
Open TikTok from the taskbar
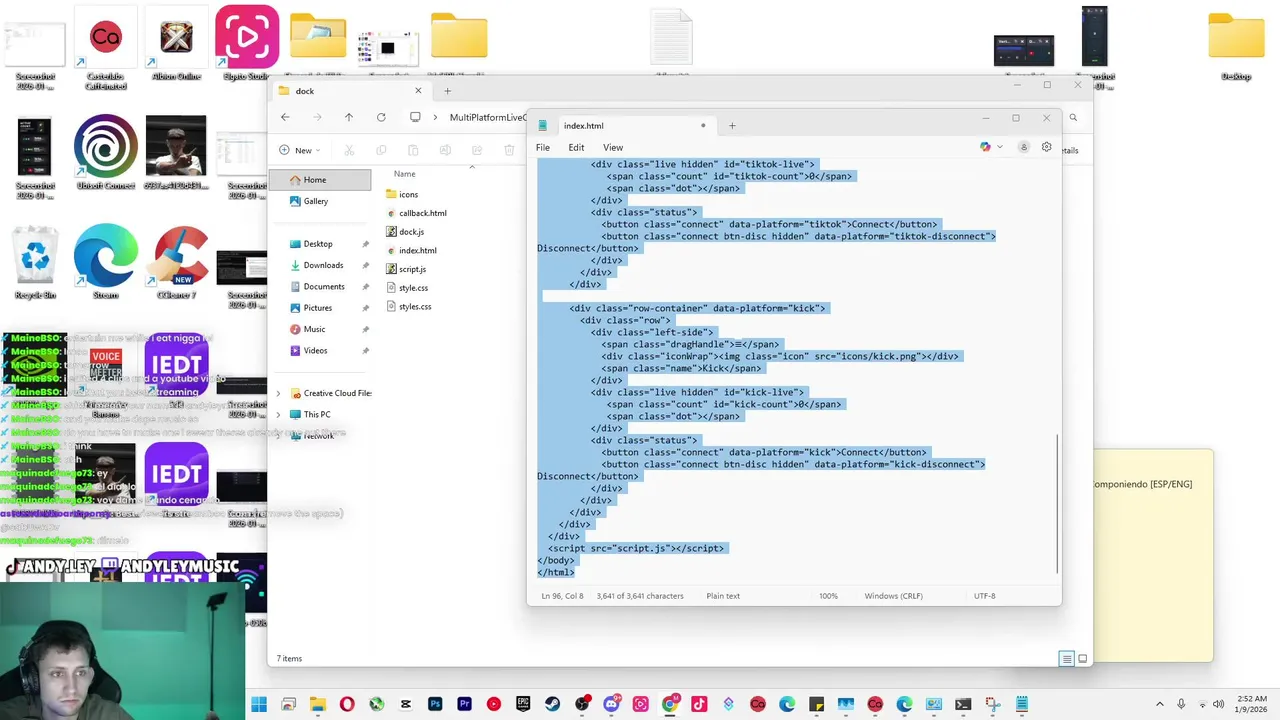(x=699, y=705)
